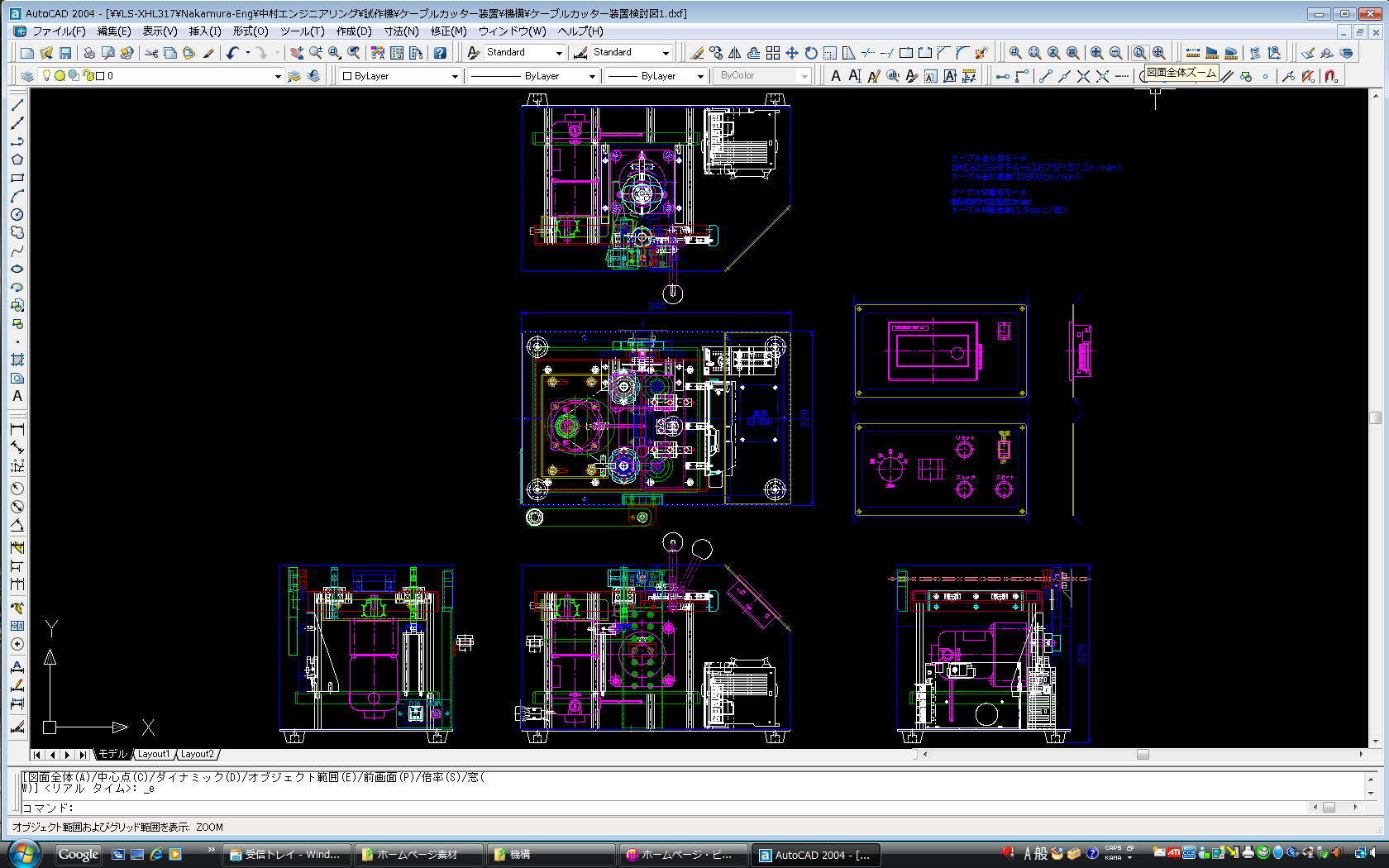Toggle the lock icon for layer 0
This screenshot has height=868, width=1389.
(x=87, y=76)
